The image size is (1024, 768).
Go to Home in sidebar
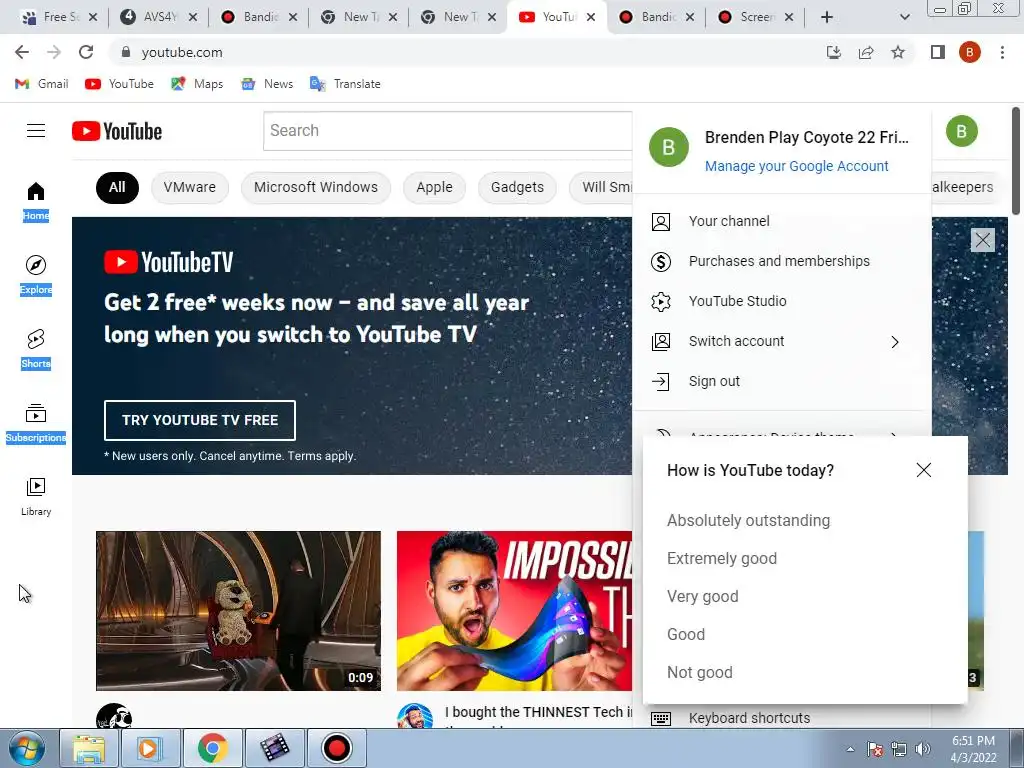pos(36,201)
